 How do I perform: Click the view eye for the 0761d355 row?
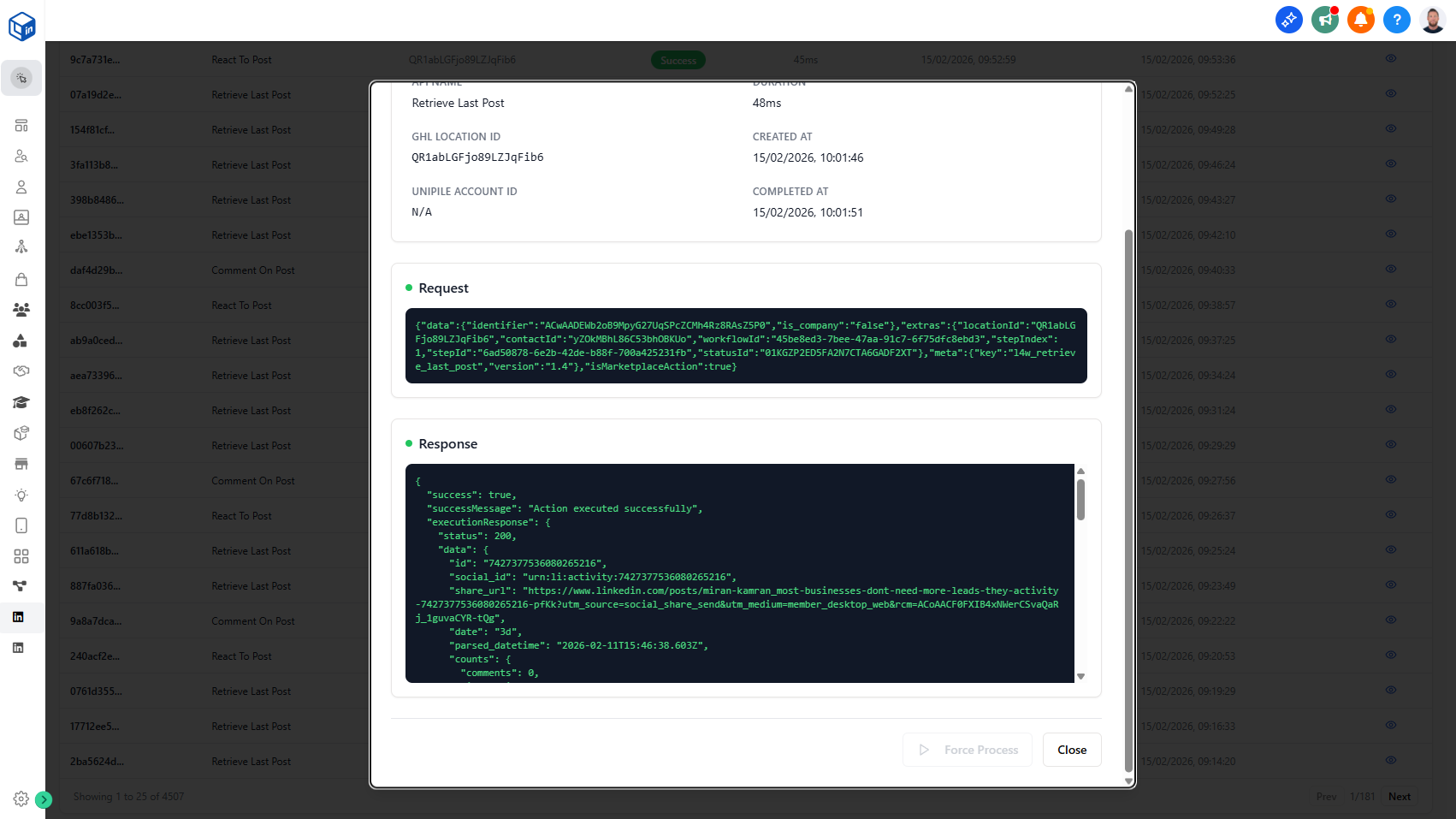coord(1390,691)
